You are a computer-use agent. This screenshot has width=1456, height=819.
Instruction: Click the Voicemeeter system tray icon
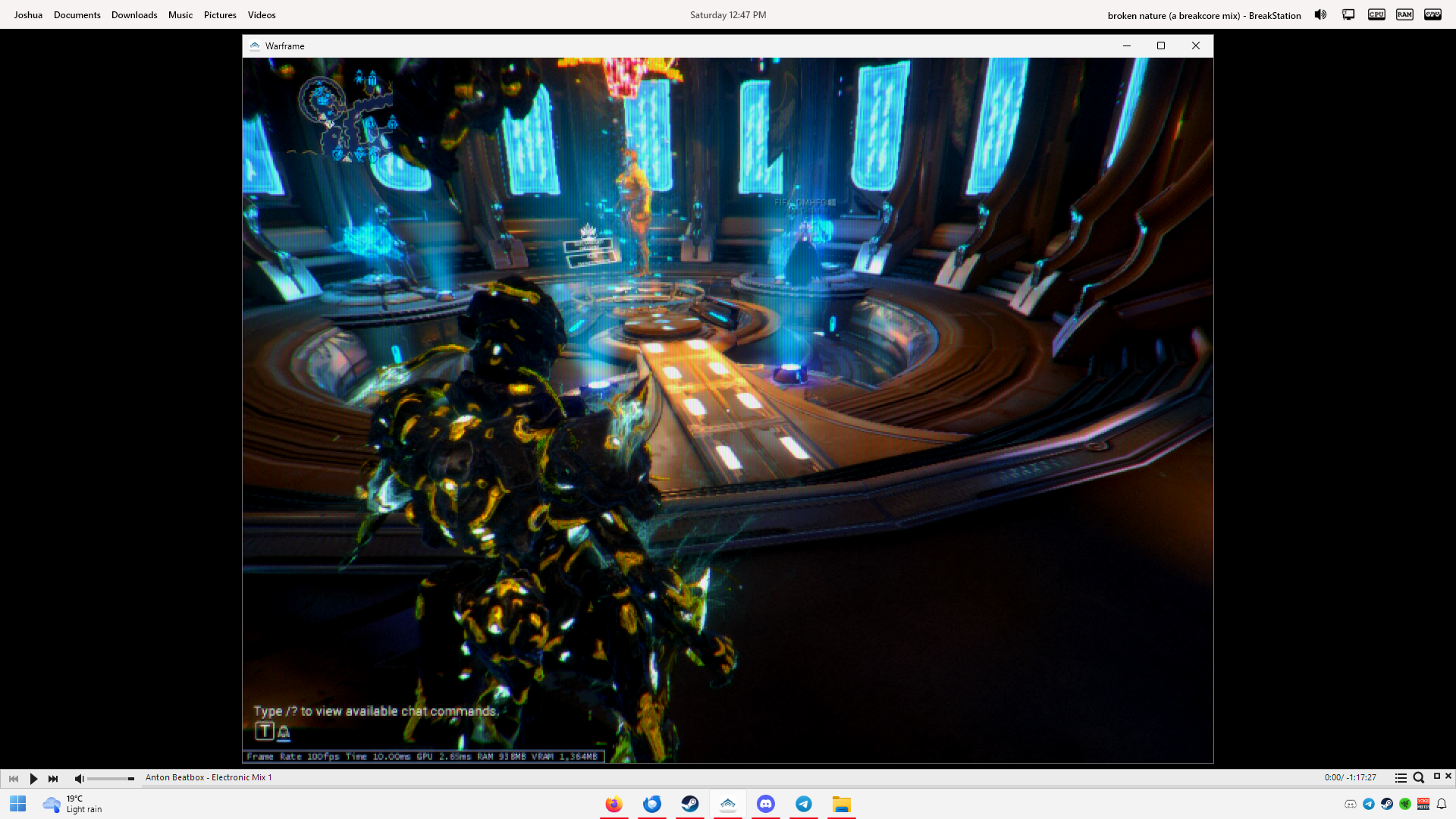coord(1423,804)
